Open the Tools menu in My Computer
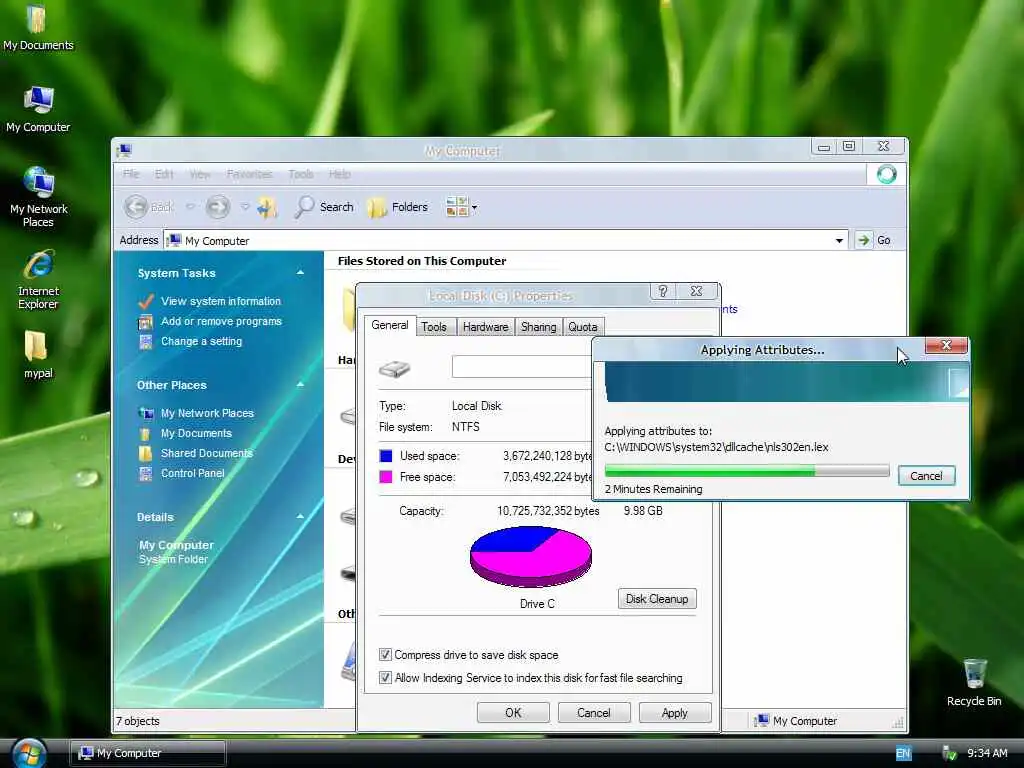The image size is (1024, 768). point(301,174)
